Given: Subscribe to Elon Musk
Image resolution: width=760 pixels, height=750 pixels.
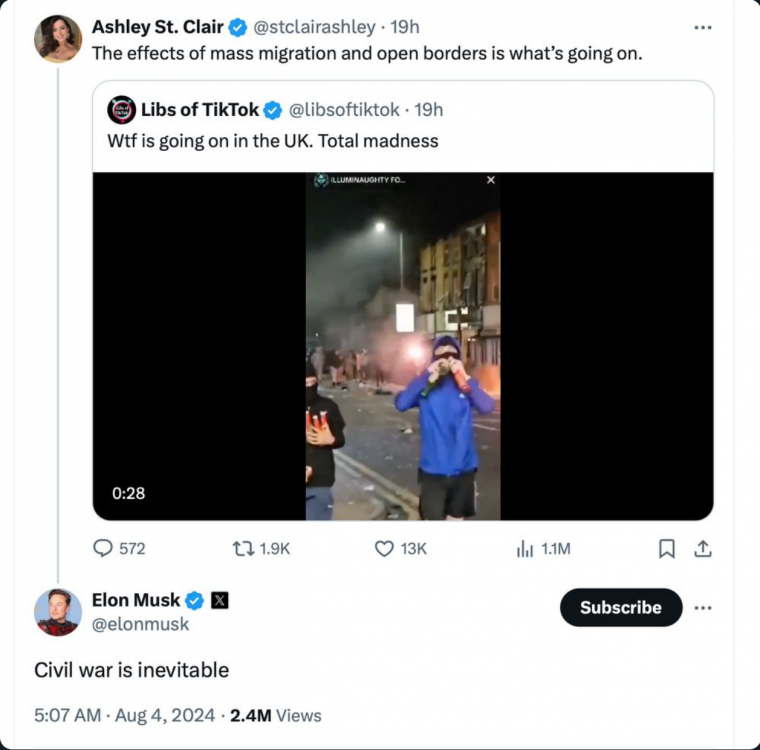Looking at the screenshot, I should tap(620, 607).
